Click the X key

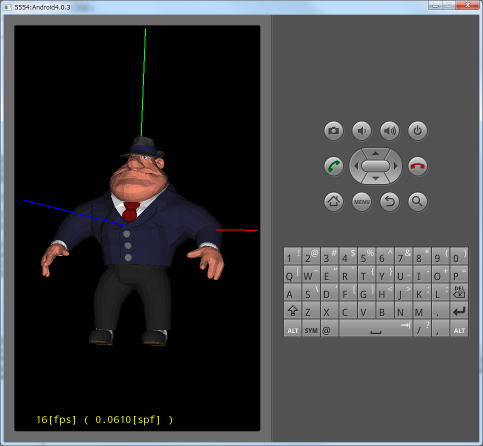(x=329, y=311)
